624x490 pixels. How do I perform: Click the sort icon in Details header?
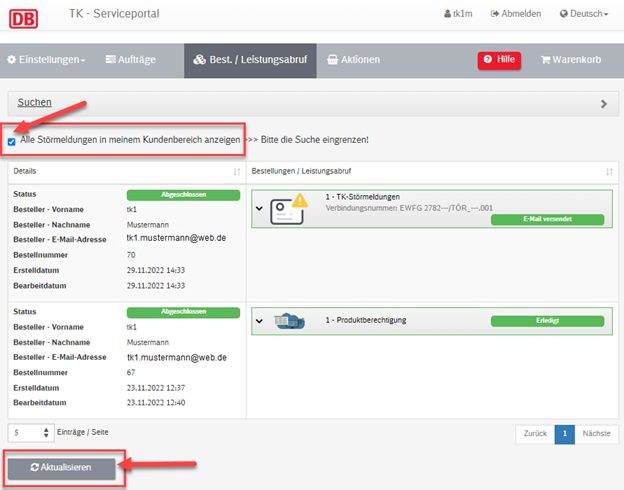pos(236,172)
